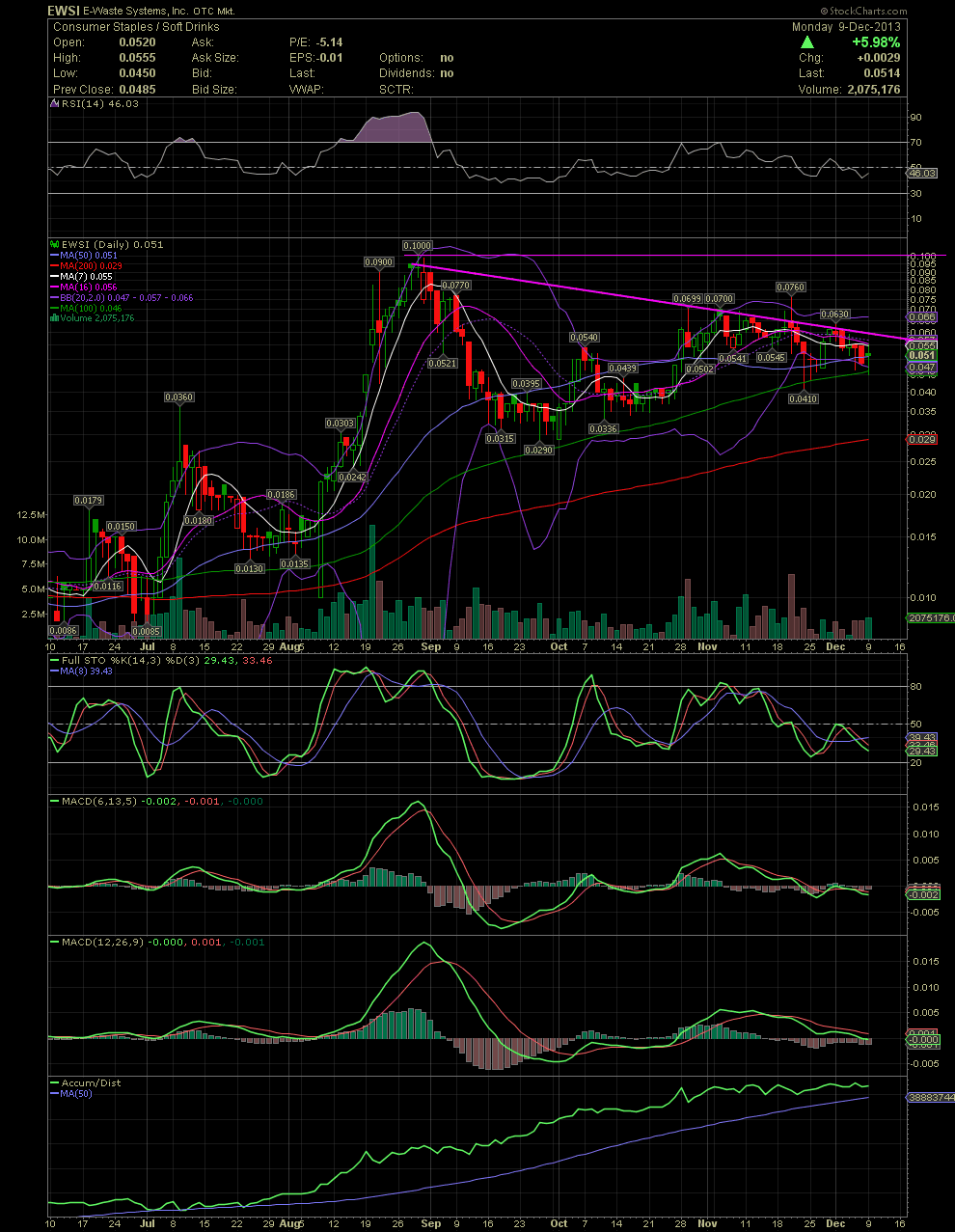Click the 0.0770 price label
The width and height of the screenshot is (955, 1232).
(x=455, y=286)
